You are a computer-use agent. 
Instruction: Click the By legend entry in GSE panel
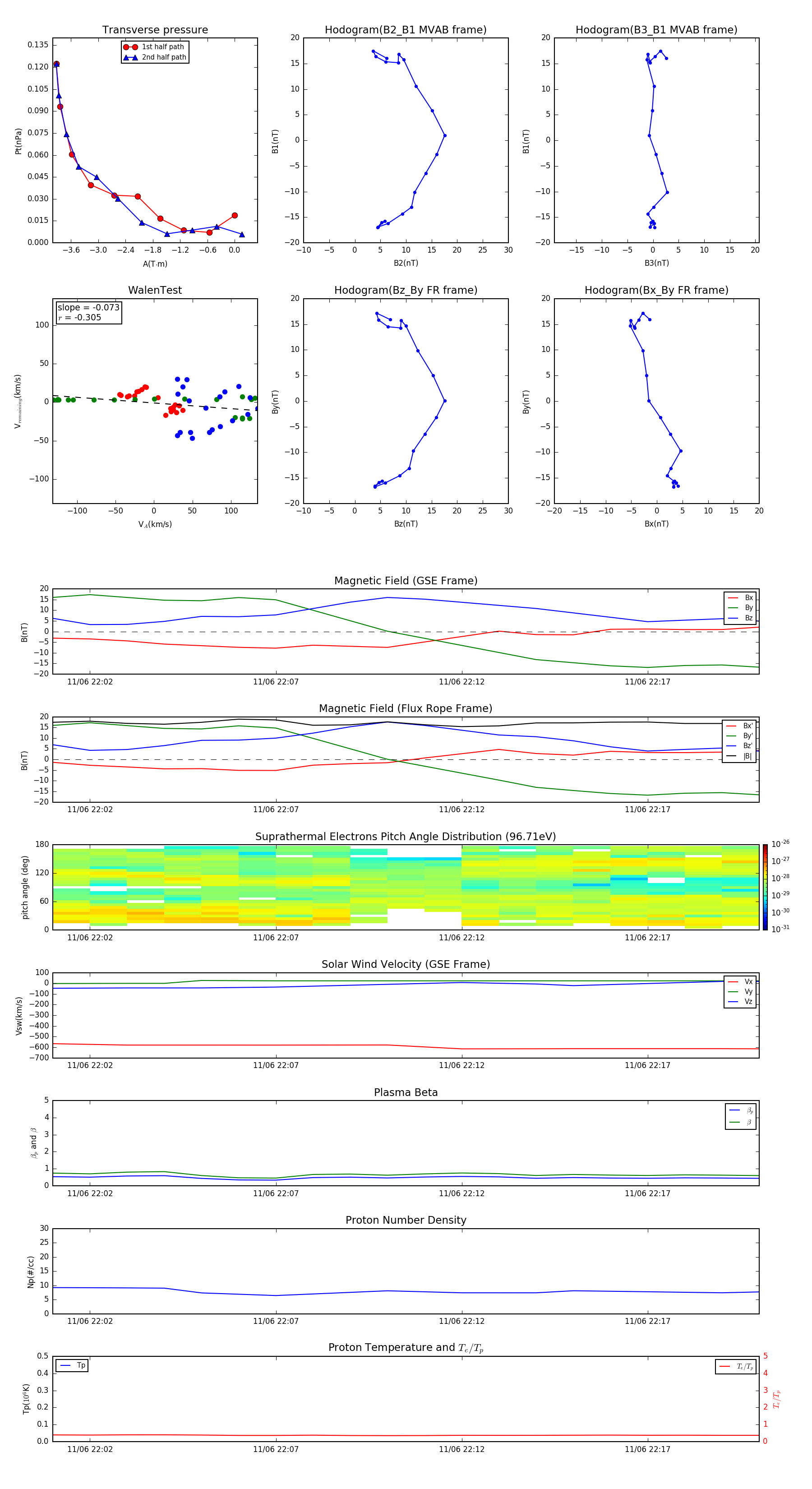740,607
